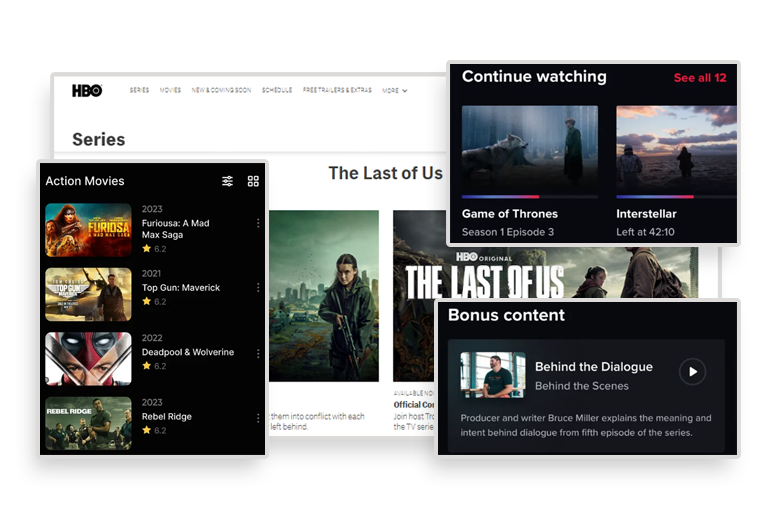Screen dimensions: 776x518
Task: Open Behind the Dialogue video thumbnail
Action: coord(492,375)
